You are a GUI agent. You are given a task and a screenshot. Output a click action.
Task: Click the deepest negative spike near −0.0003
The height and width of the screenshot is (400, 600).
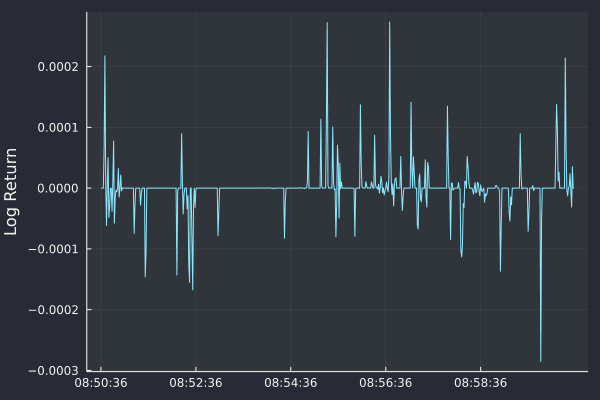[540, 360]
